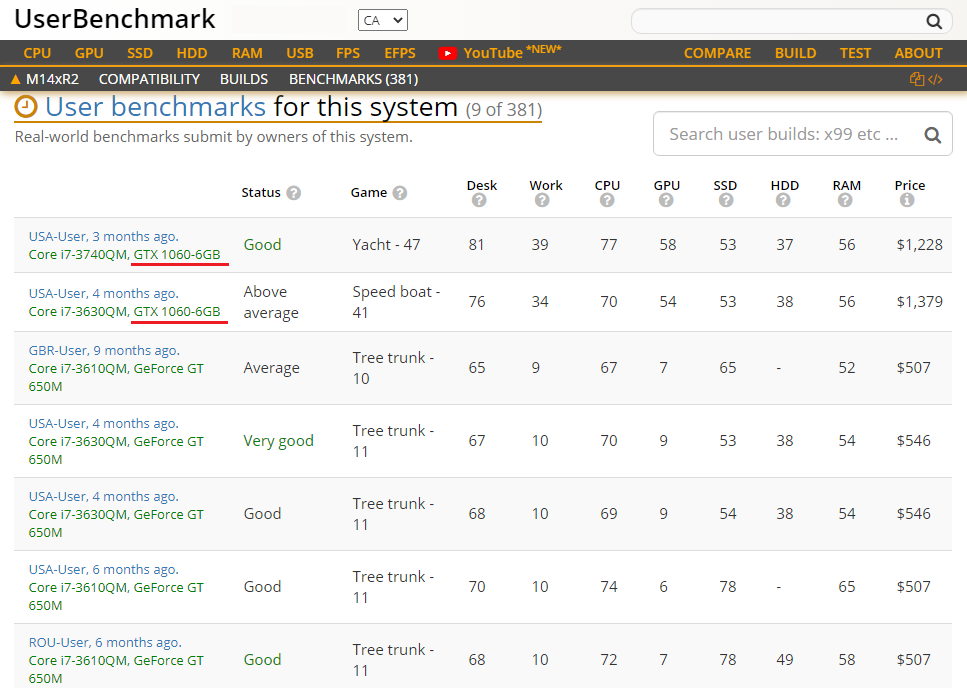Click the Speed boat - 41 game score
Screen dimensions: 967x688
396,302
